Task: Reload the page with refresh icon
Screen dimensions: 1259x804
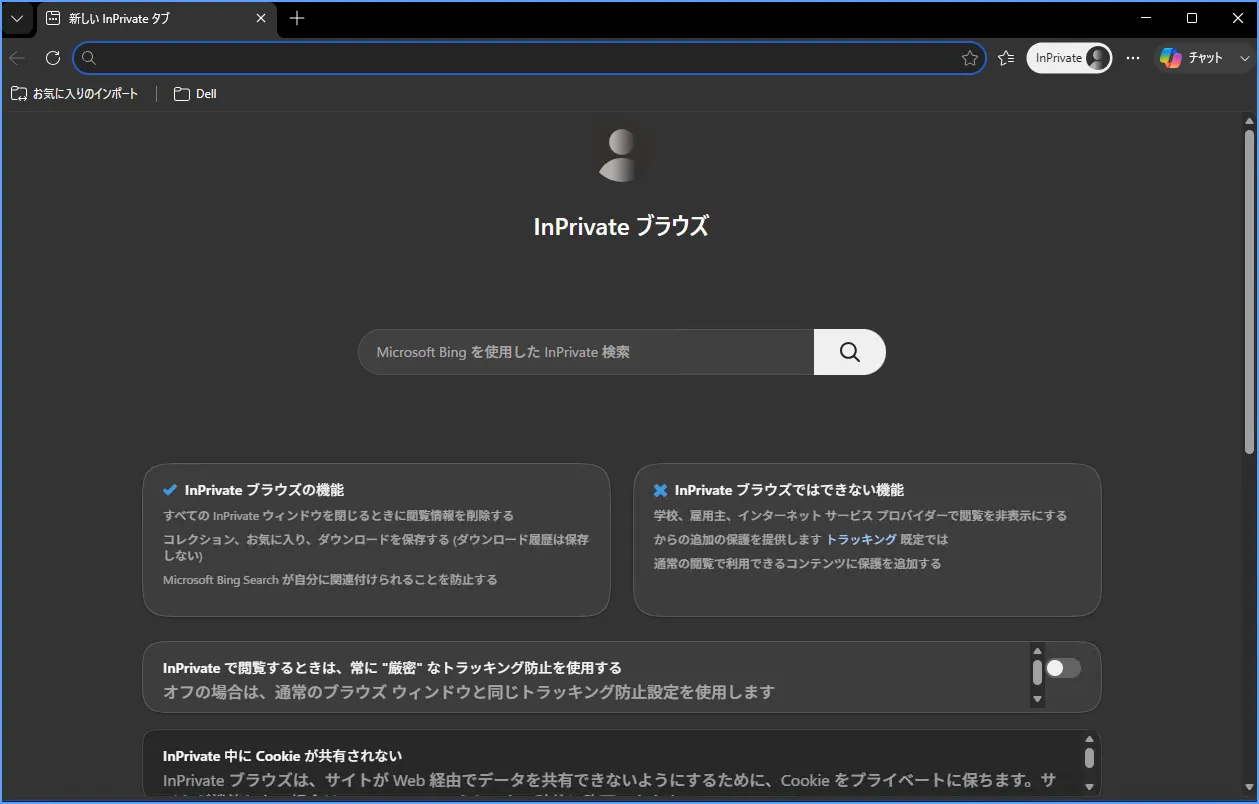Action: click(53, 58)
